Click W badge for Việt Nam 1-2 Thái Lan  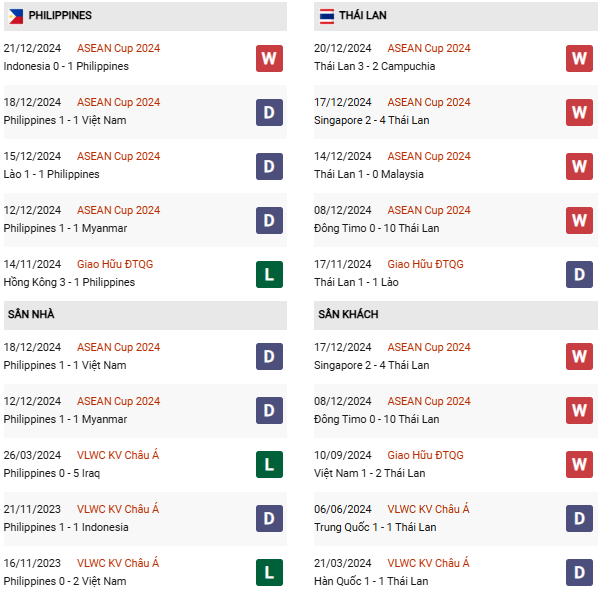(x=580, y=464)
